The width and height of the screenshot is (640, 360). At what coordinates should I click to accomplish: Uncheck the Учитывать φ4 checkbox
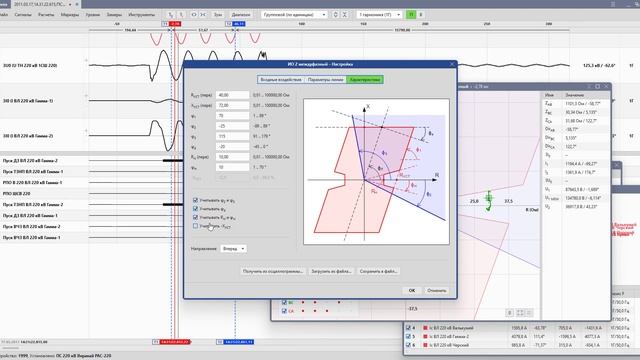pyautogui.click(x=195, y=209)
